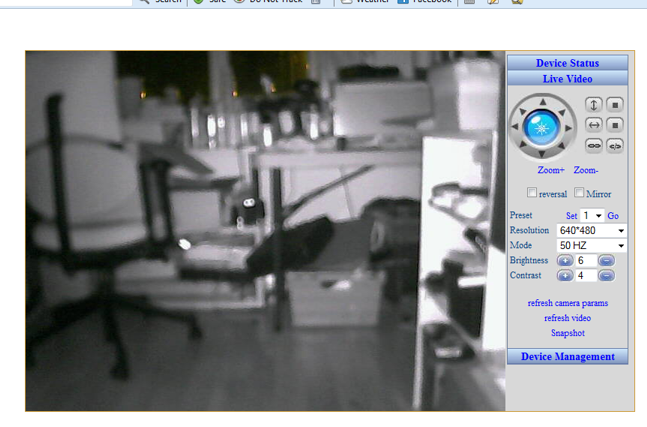This screenshot has height=427, width=647.
Task: Click refresh camera params link
Action: [567, 303]
